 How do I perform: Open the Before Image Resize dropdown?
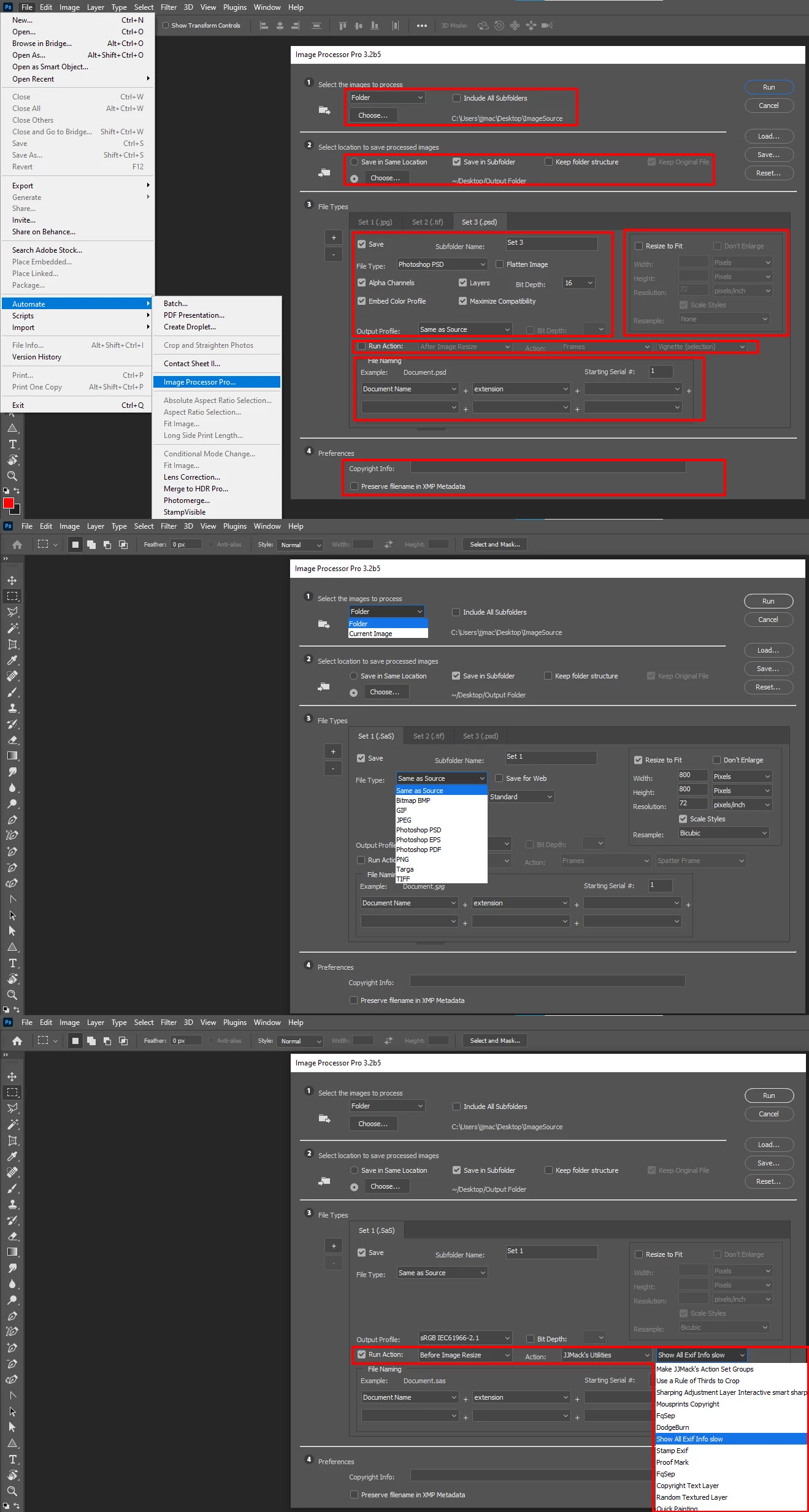tap(465, 1355)
